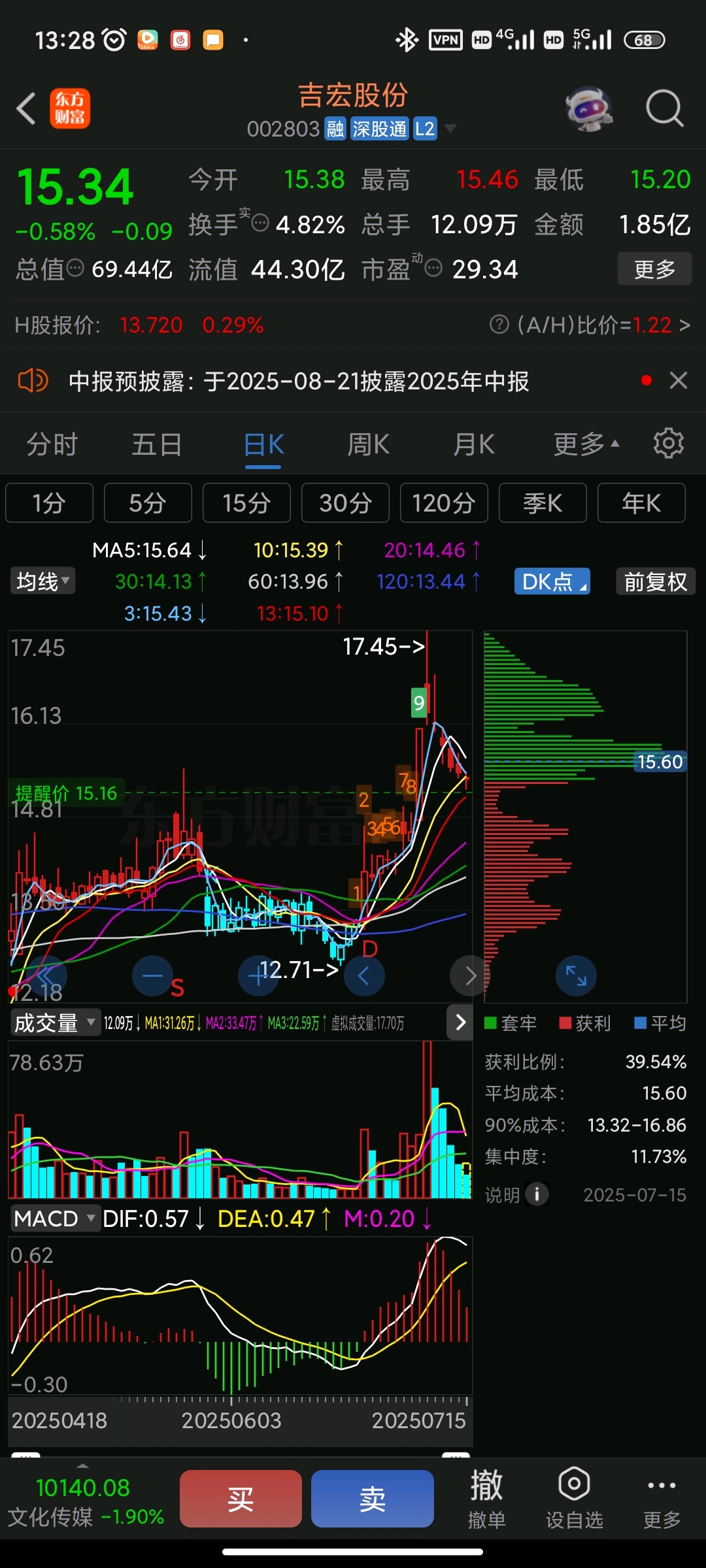Jump chart to earliest with double-left arrow
The image size is (706, 1568).
[46, 976]
